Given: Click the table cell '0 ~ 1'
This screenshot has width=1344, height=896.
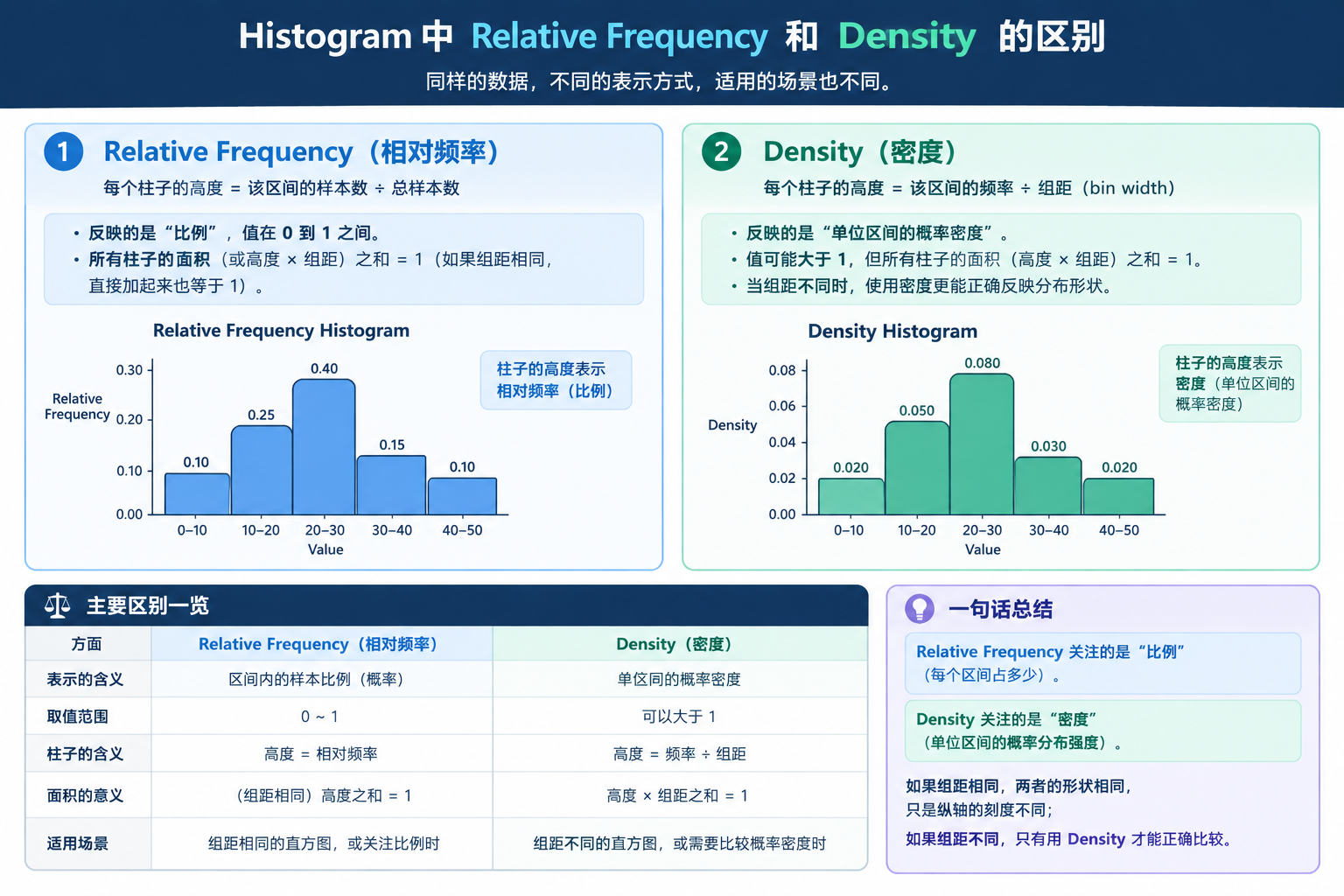Looking at the screenshot, I should click(x=321, y=717).
